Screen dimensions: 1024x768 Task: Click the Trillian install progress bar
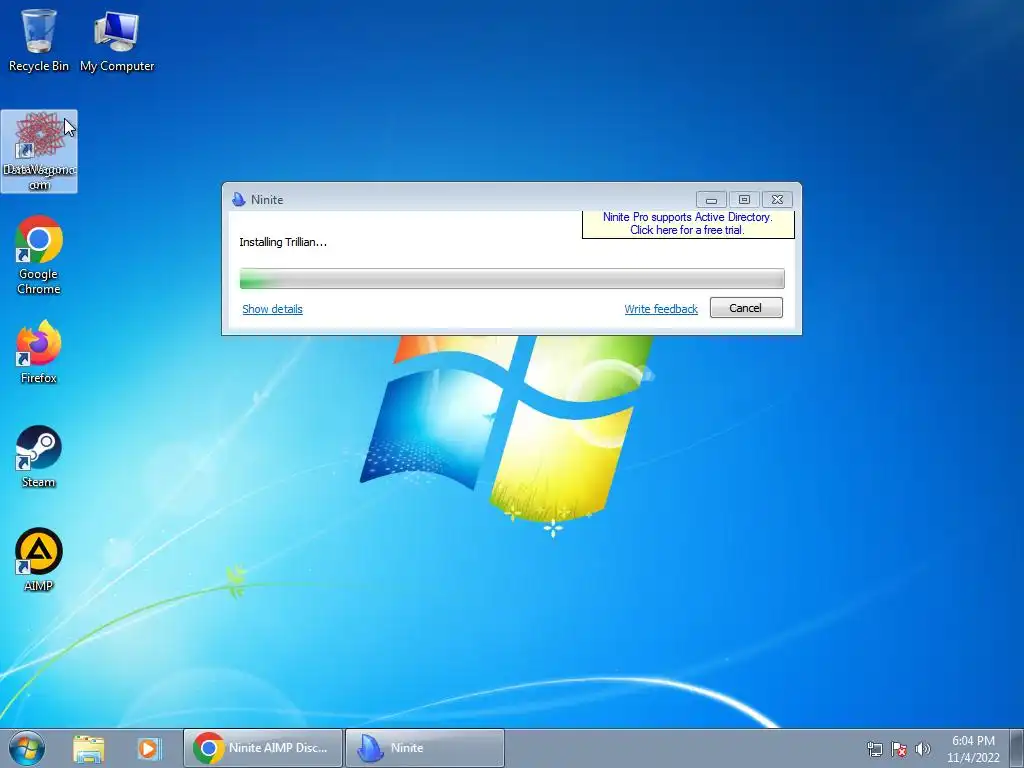click(512, 278)
